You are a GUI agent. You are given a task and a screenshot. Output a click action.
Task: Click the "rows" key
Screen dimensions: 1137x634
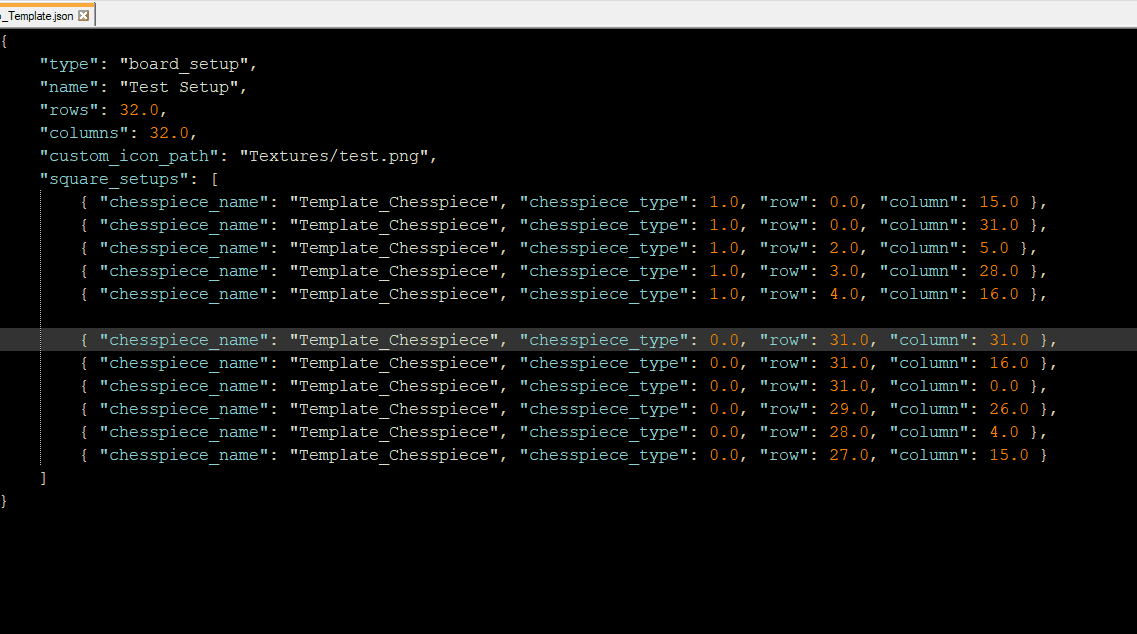pyautogui.click(x=68, y=110)
